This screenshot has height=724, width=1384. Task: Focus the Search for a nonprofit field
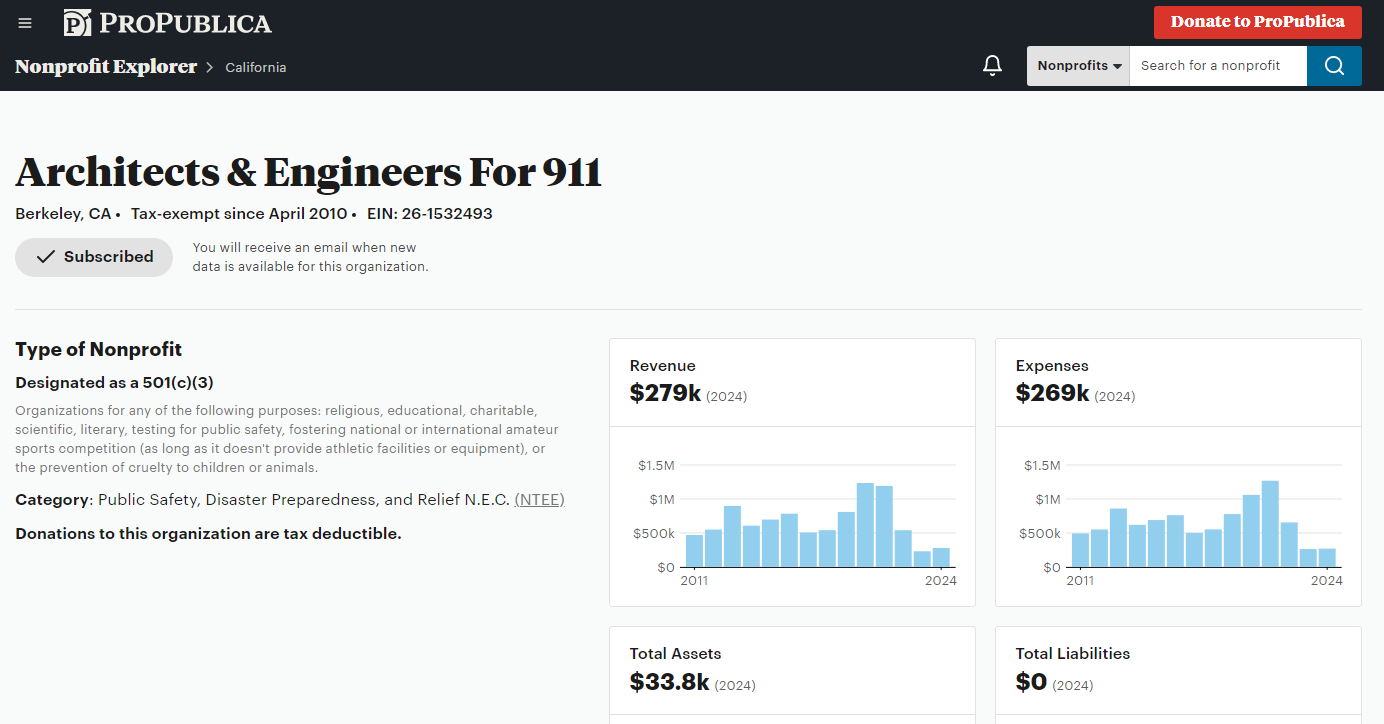tap(1218, 66)
